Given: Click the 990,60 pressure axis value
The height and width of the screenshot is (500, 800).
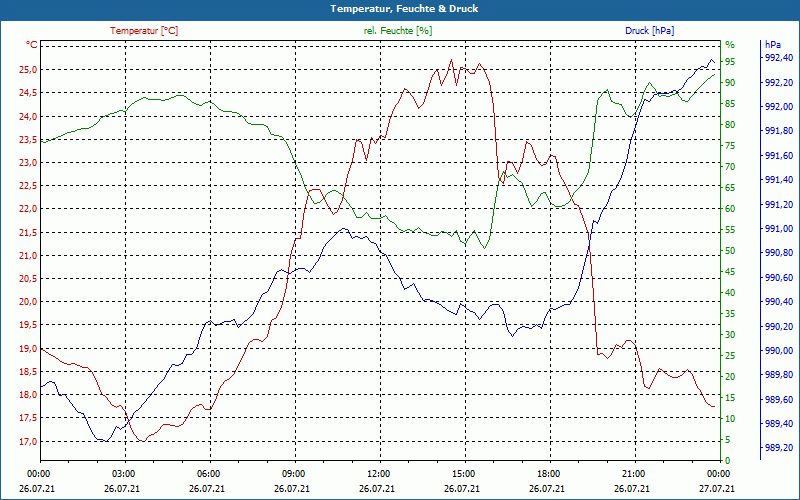Looking at the screenshot, I should point(779,278).
